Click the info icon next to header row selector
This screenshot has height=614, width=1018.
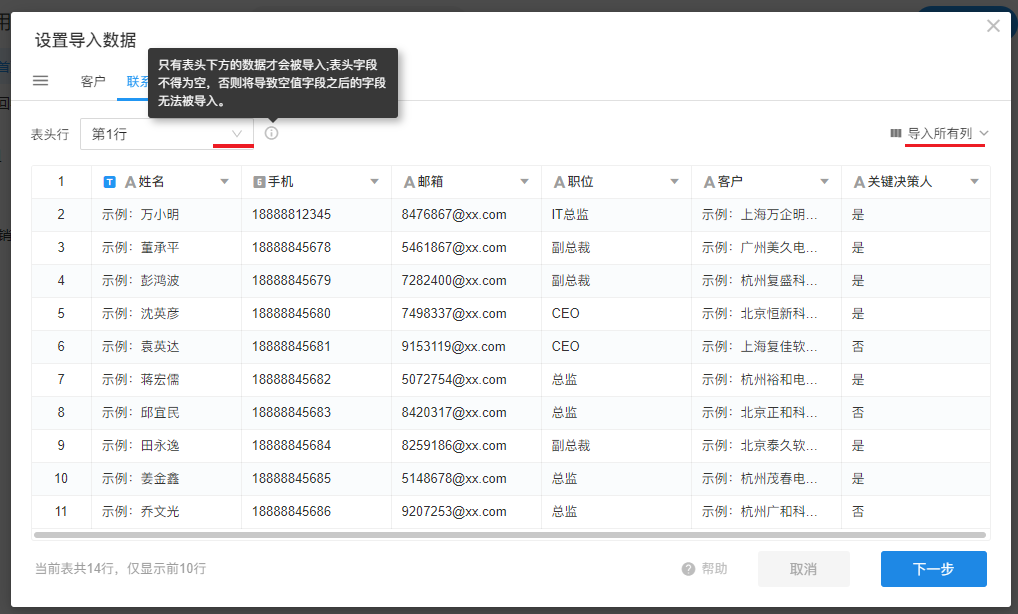pyautogui.click(x=272, y=133)
